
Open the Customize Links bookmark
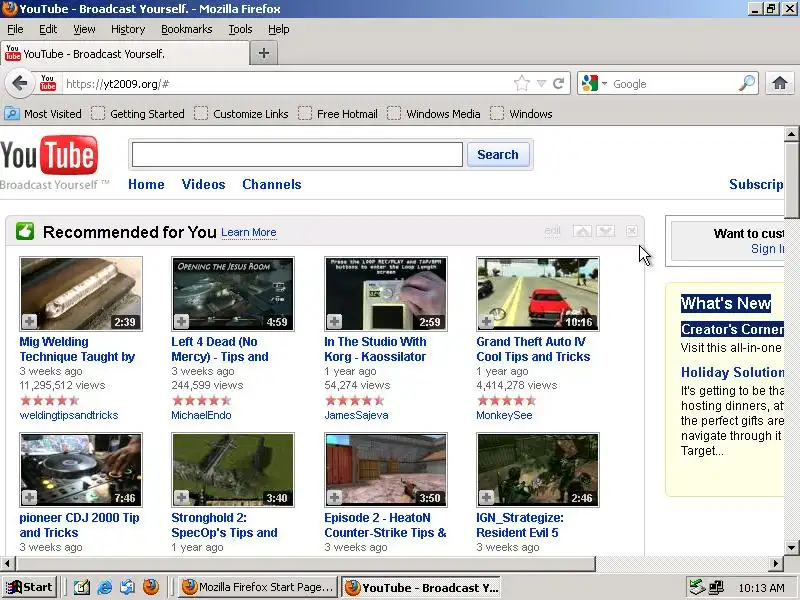[x=241, y=114]
